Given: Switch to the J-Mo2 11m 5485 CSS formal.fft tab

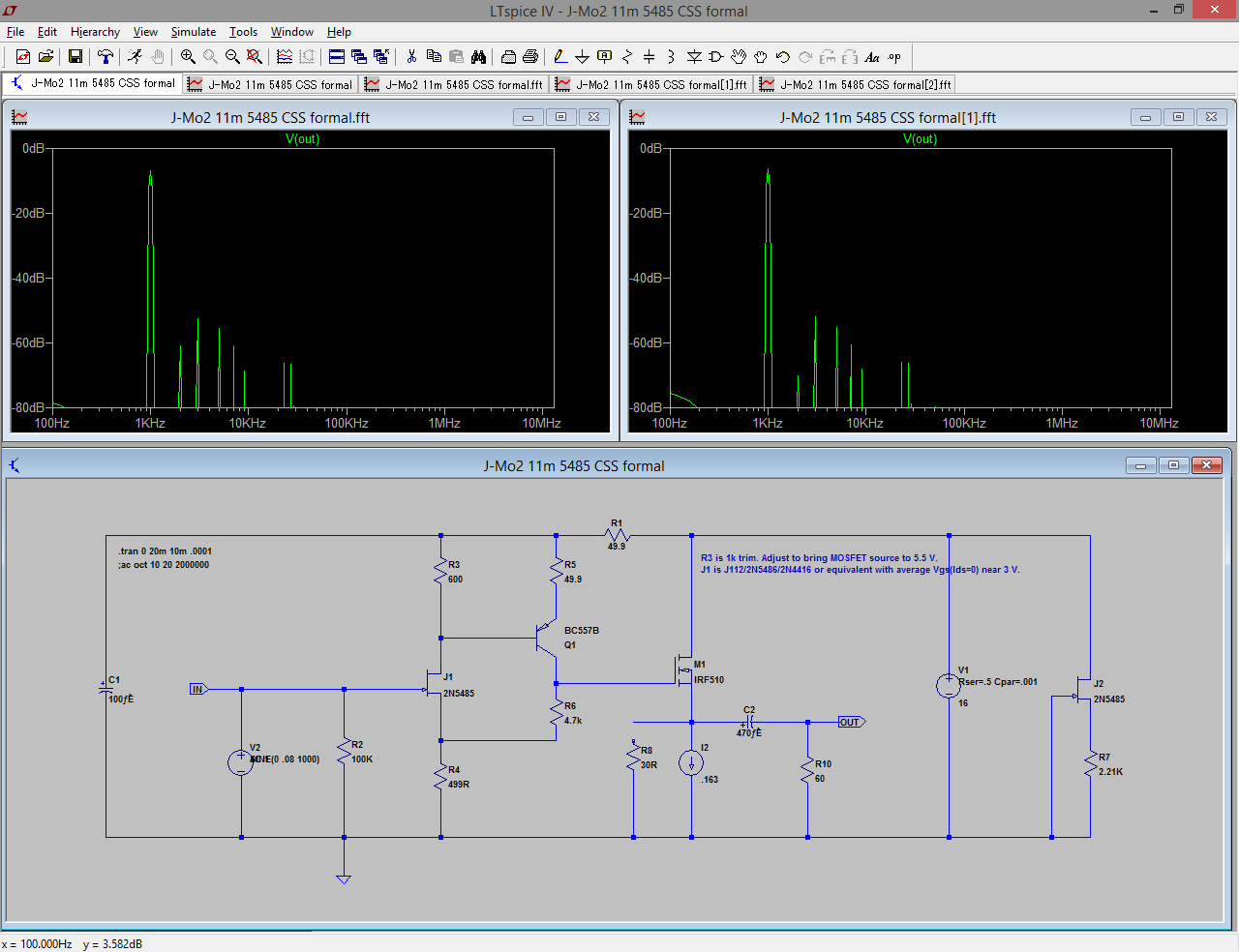Looking at the screenshot, I should coord(454,84).
